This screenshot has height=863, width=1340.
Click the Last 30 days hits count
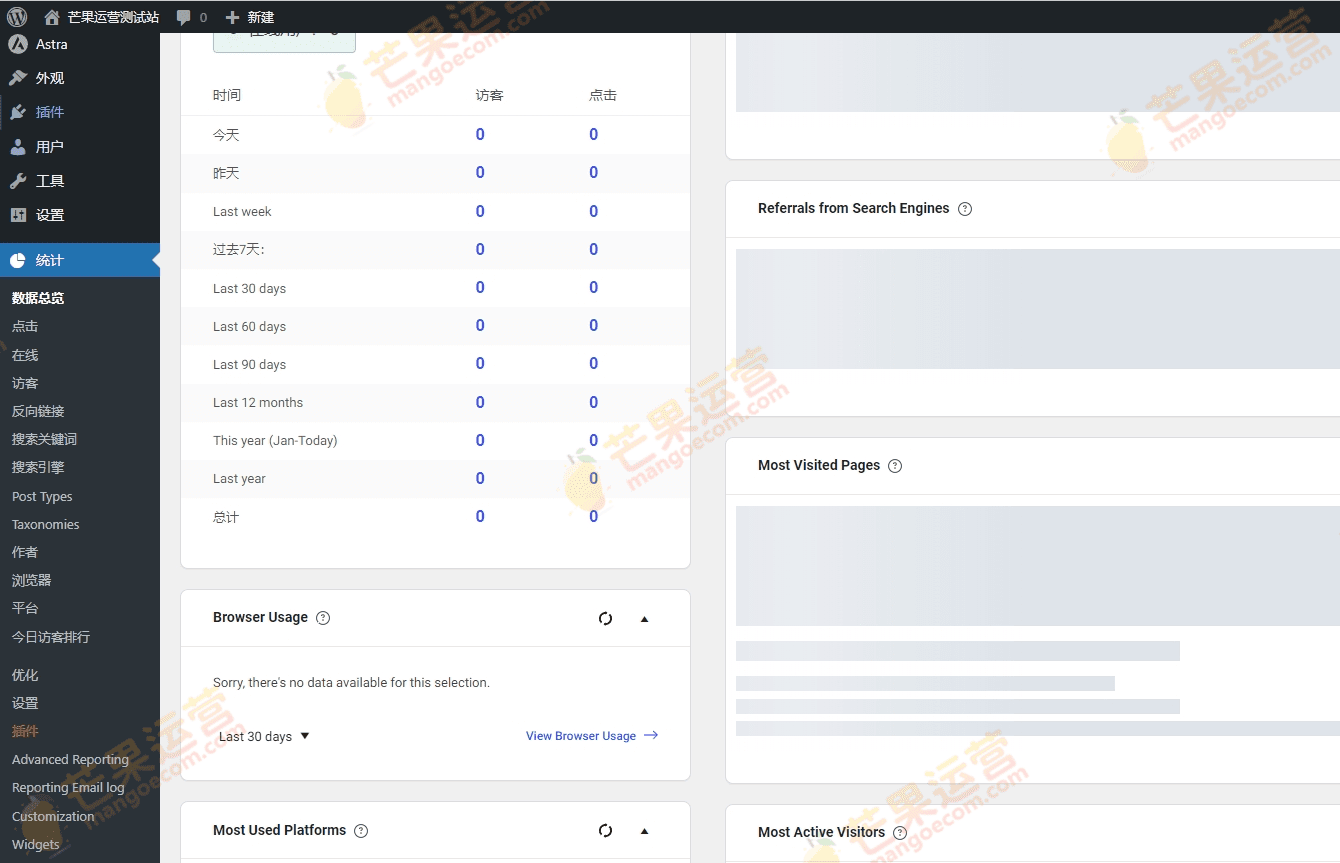pos(593,287)
